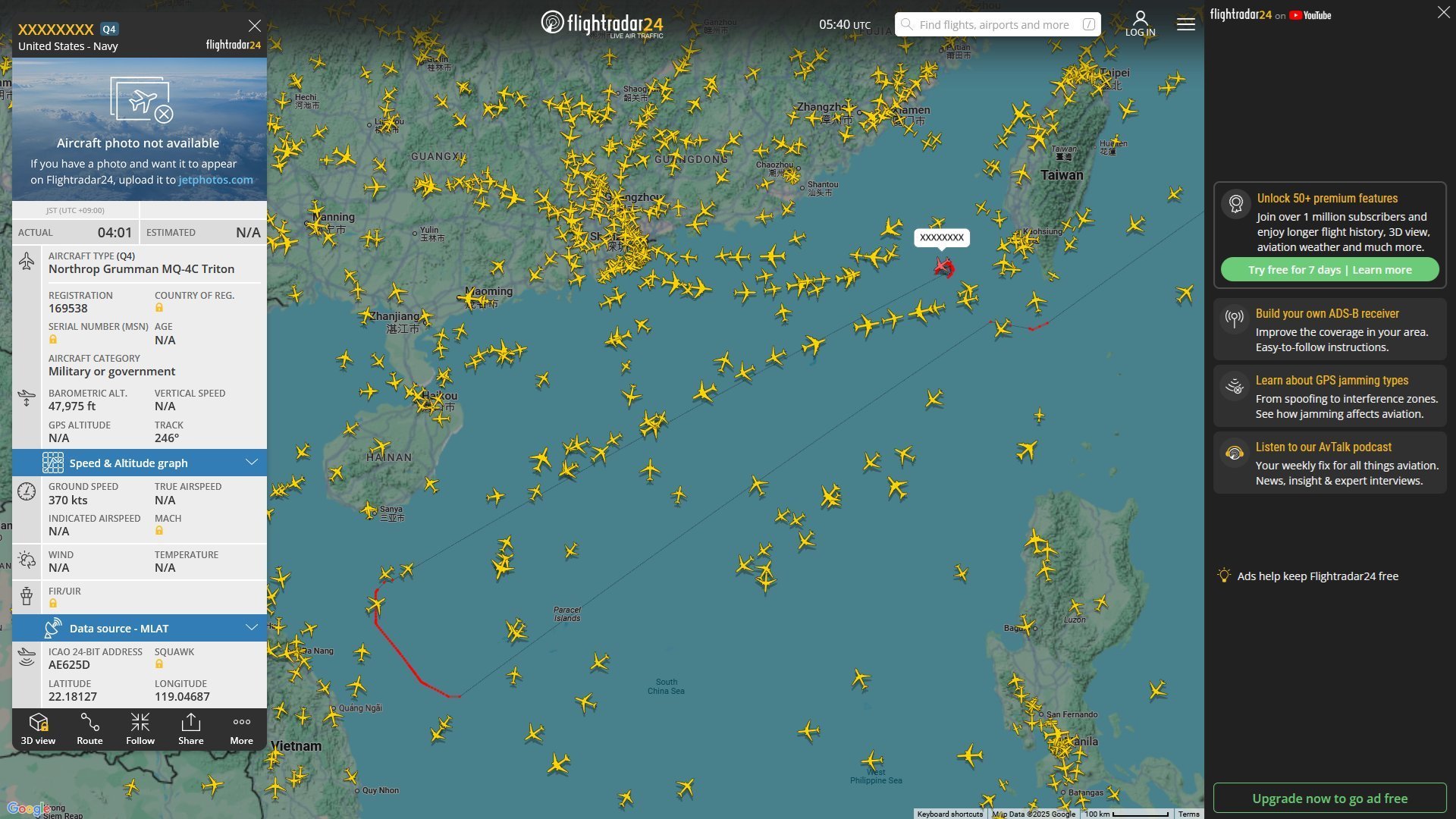Open Build your own ADS-B receiver card
Image resolution: width=1456 pixels, height=819 pixels.
coord(1330,329)
